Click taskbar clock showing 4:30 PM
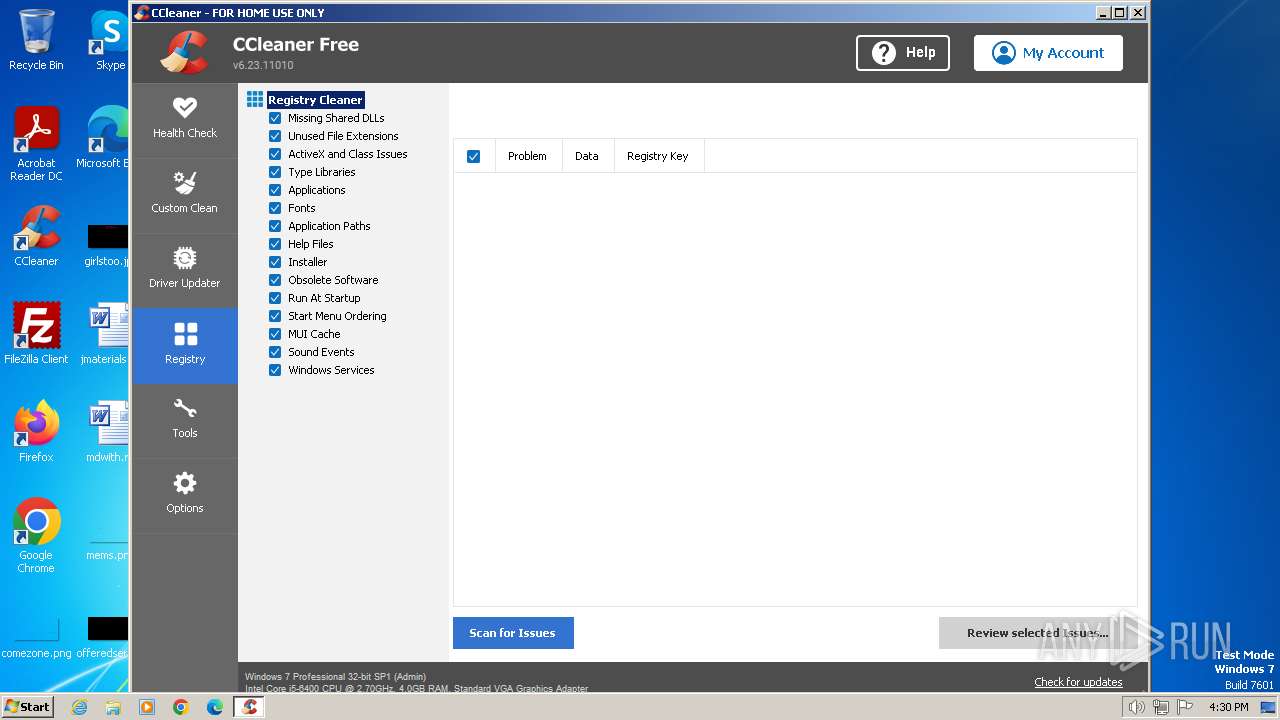The width and height of the screenshot is (1280, 720). tap(1228, 707)
